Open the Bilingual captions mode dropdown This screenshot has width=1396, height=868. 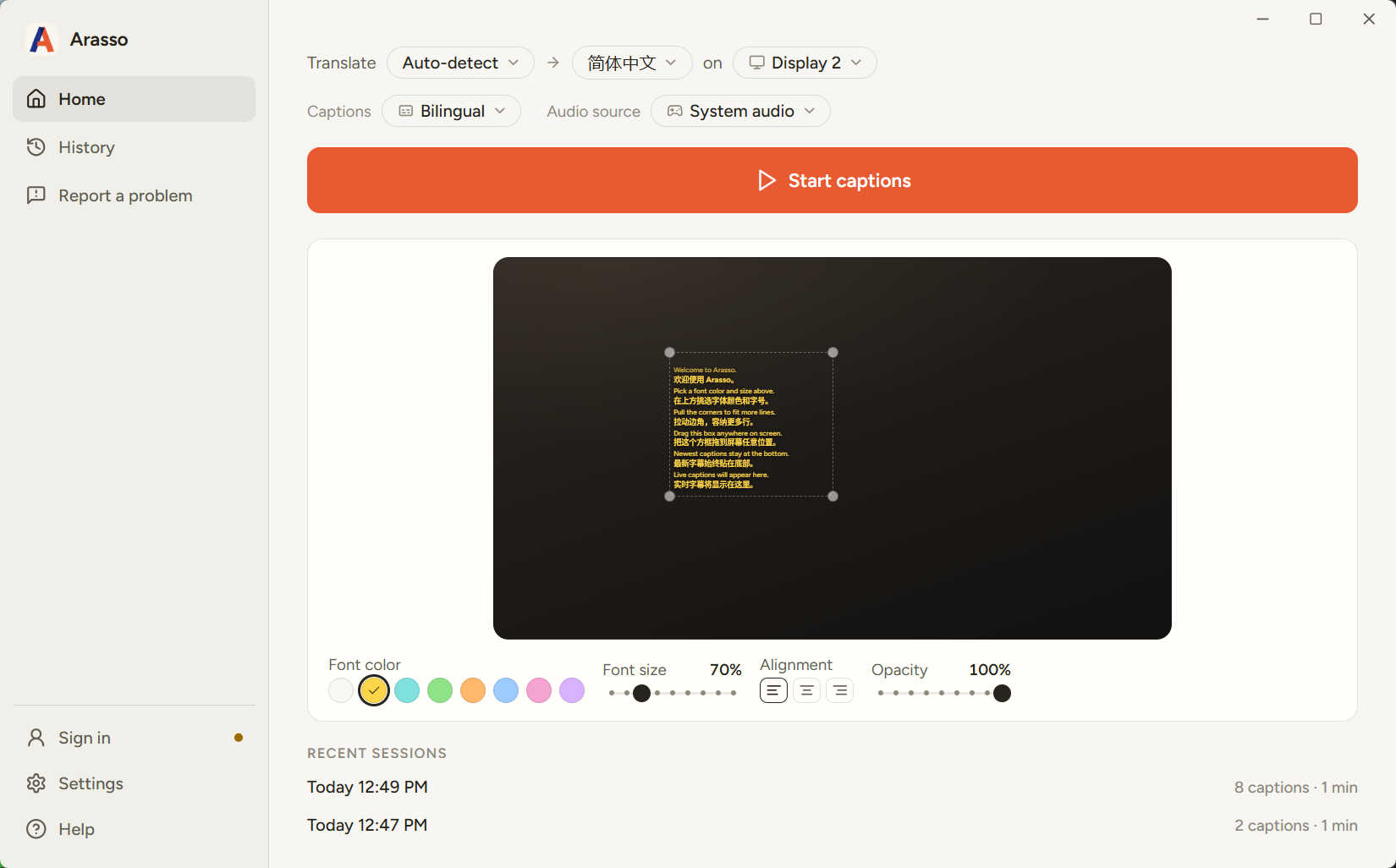[451, 111]
